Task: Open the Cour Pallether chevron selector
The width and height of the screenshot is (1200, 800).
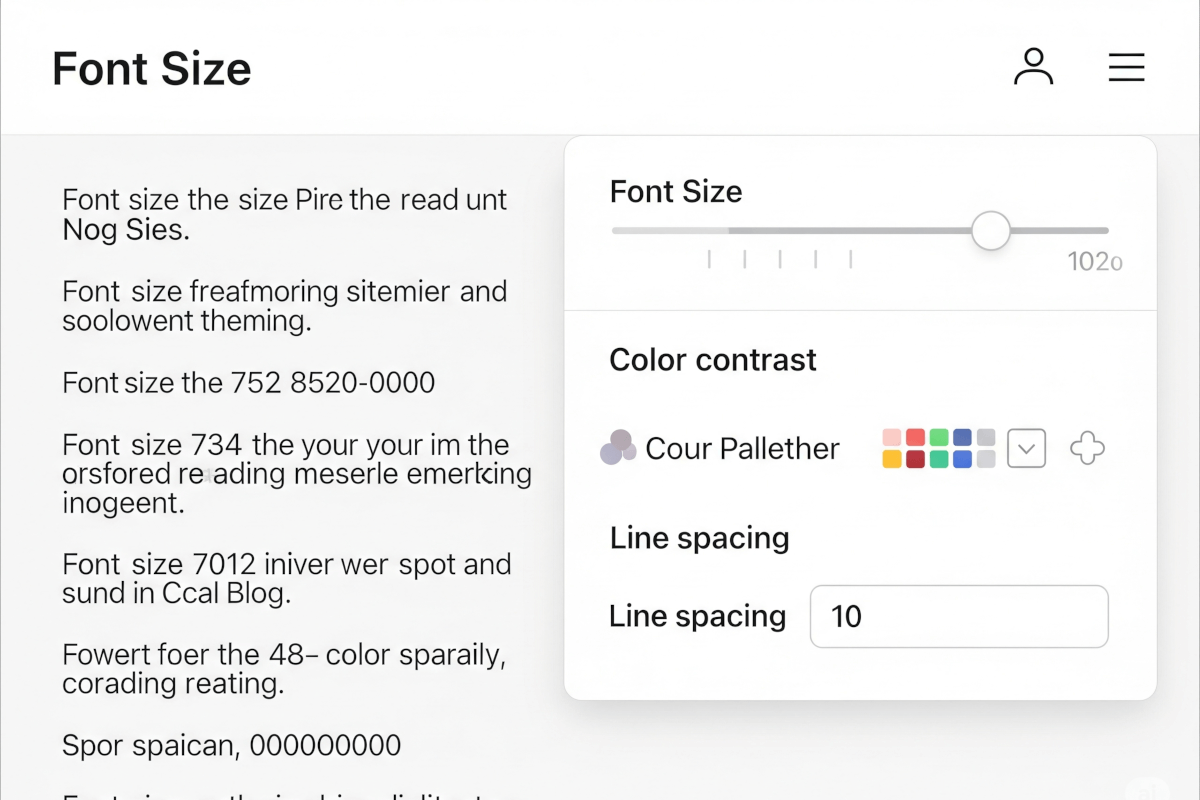Action: click(1026, 448)
